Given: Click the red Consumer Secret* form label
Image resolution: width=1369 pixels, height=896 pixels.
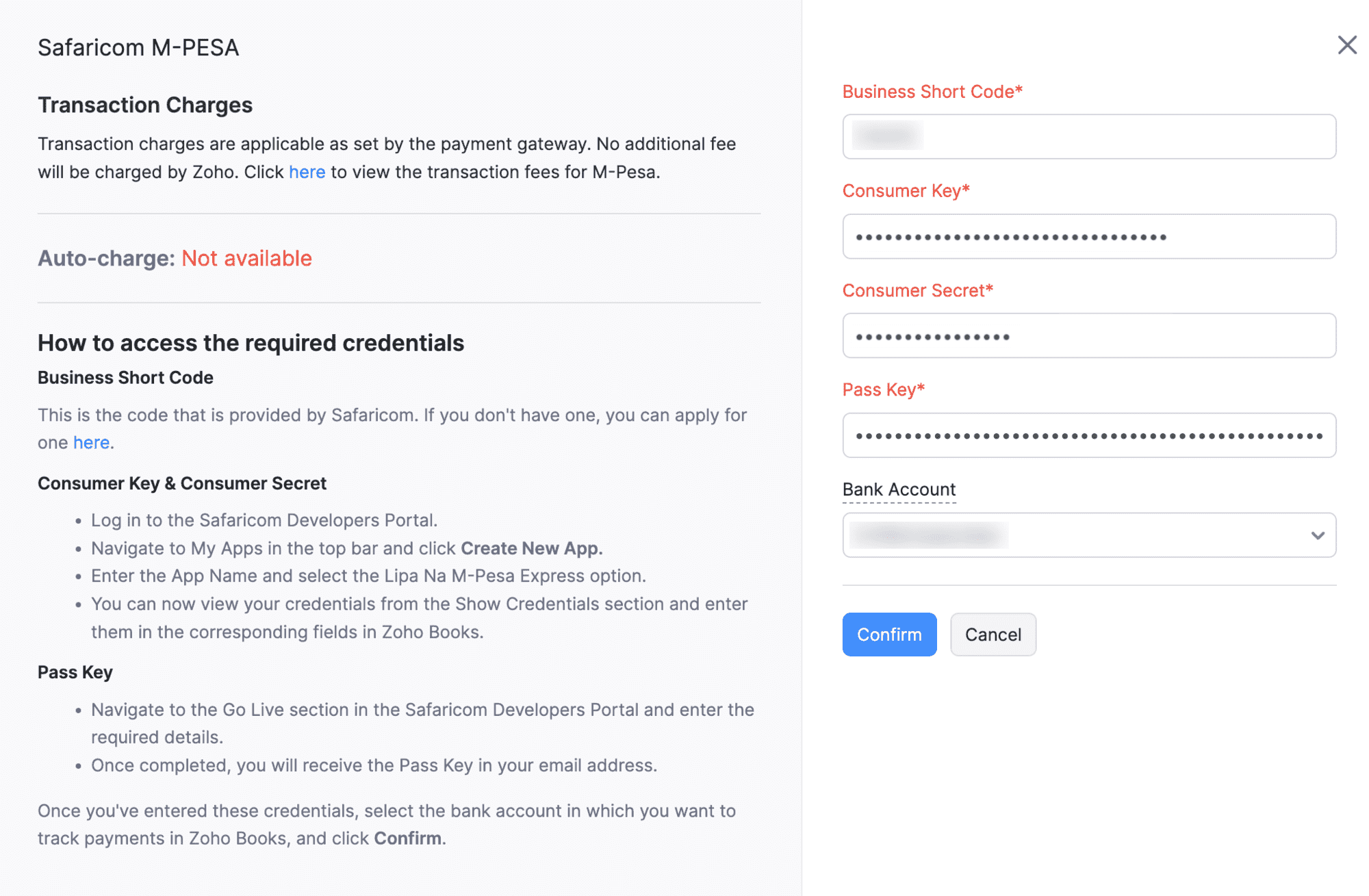Looking at the screenshot, I should point(917,290).
